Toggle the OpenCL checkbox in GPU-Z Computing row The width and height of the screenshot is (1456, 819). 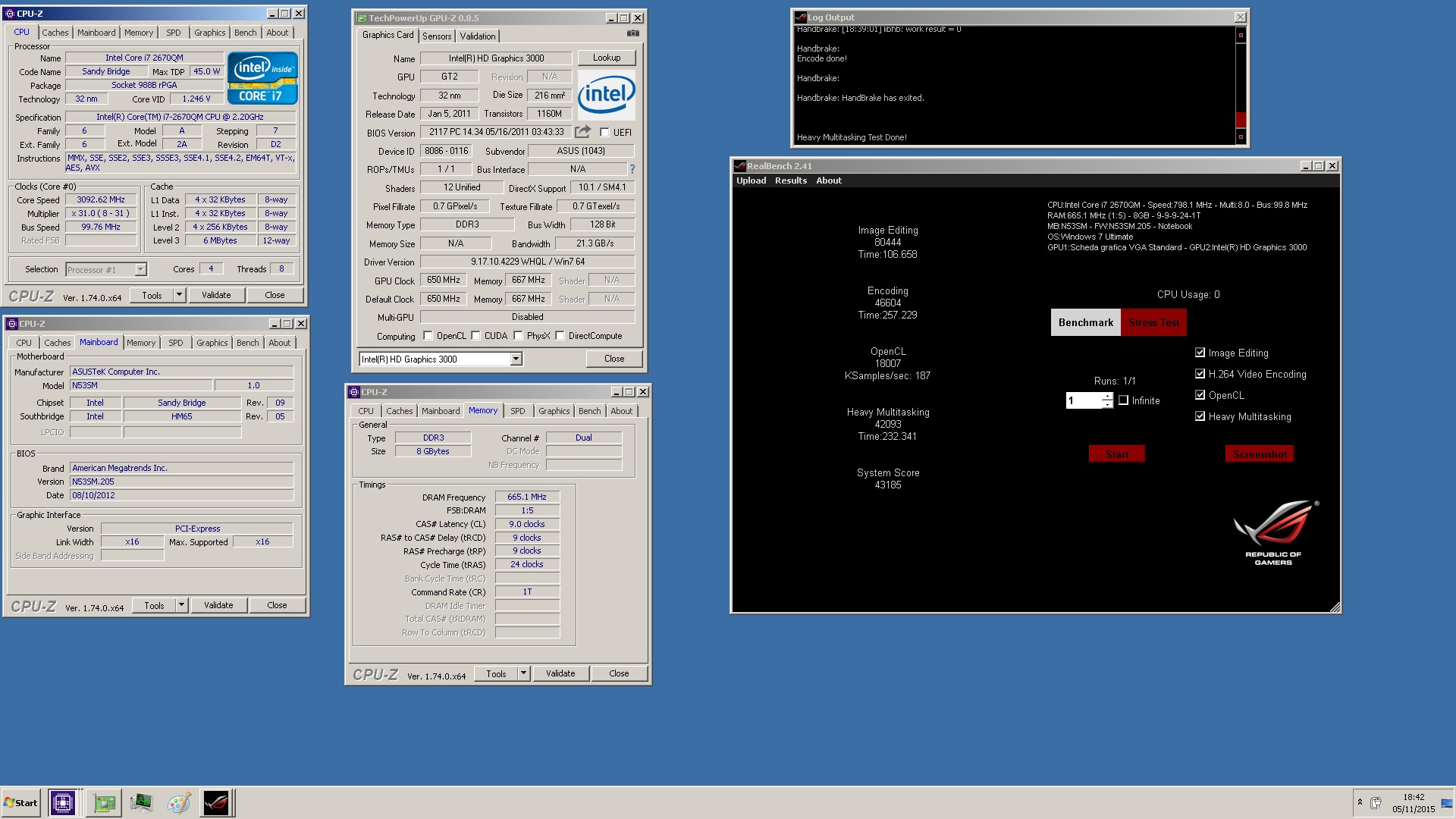[428, 335]
